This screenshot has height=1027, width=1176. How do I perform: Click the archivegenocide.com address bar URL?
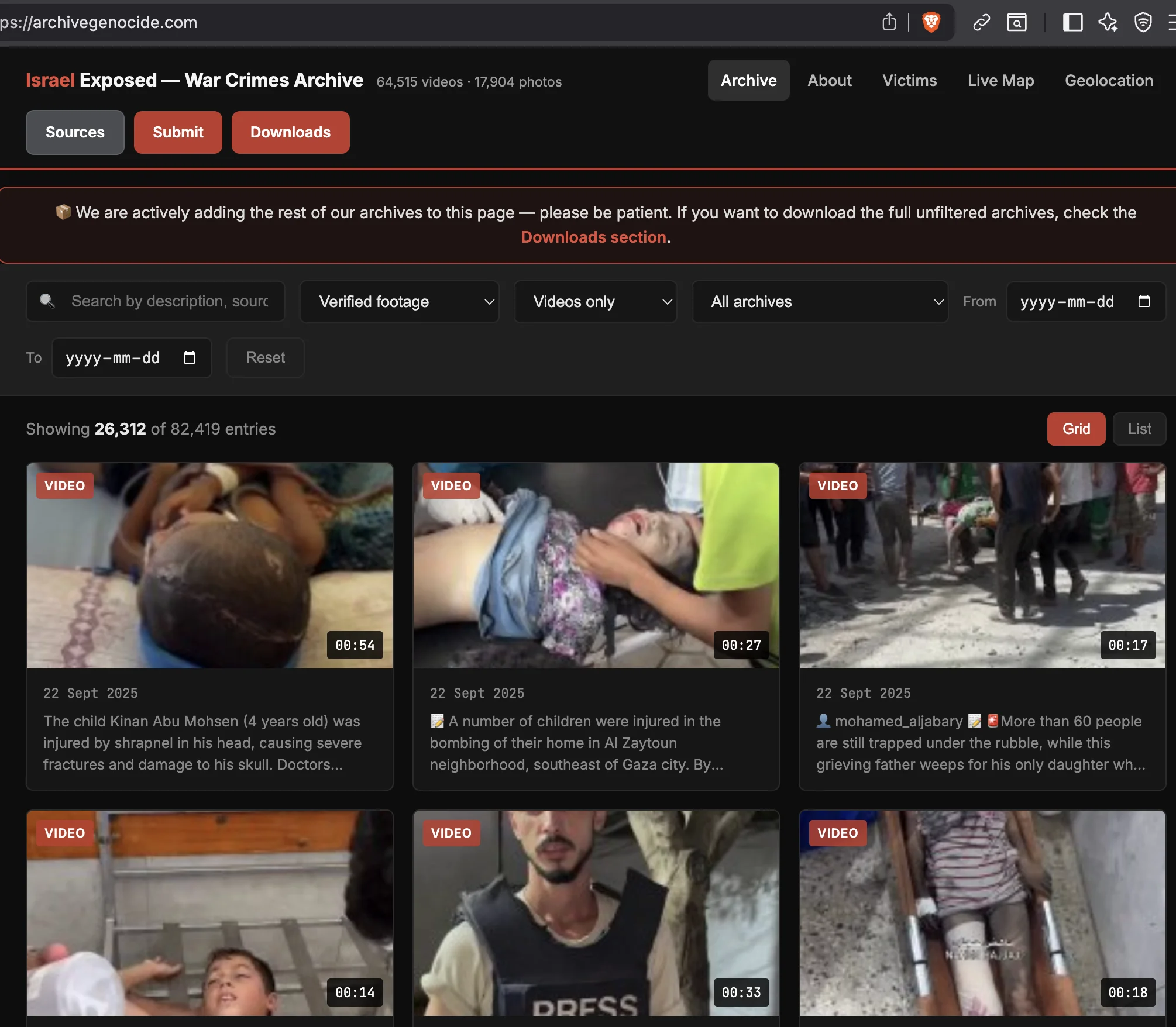(x=98, y=22)
